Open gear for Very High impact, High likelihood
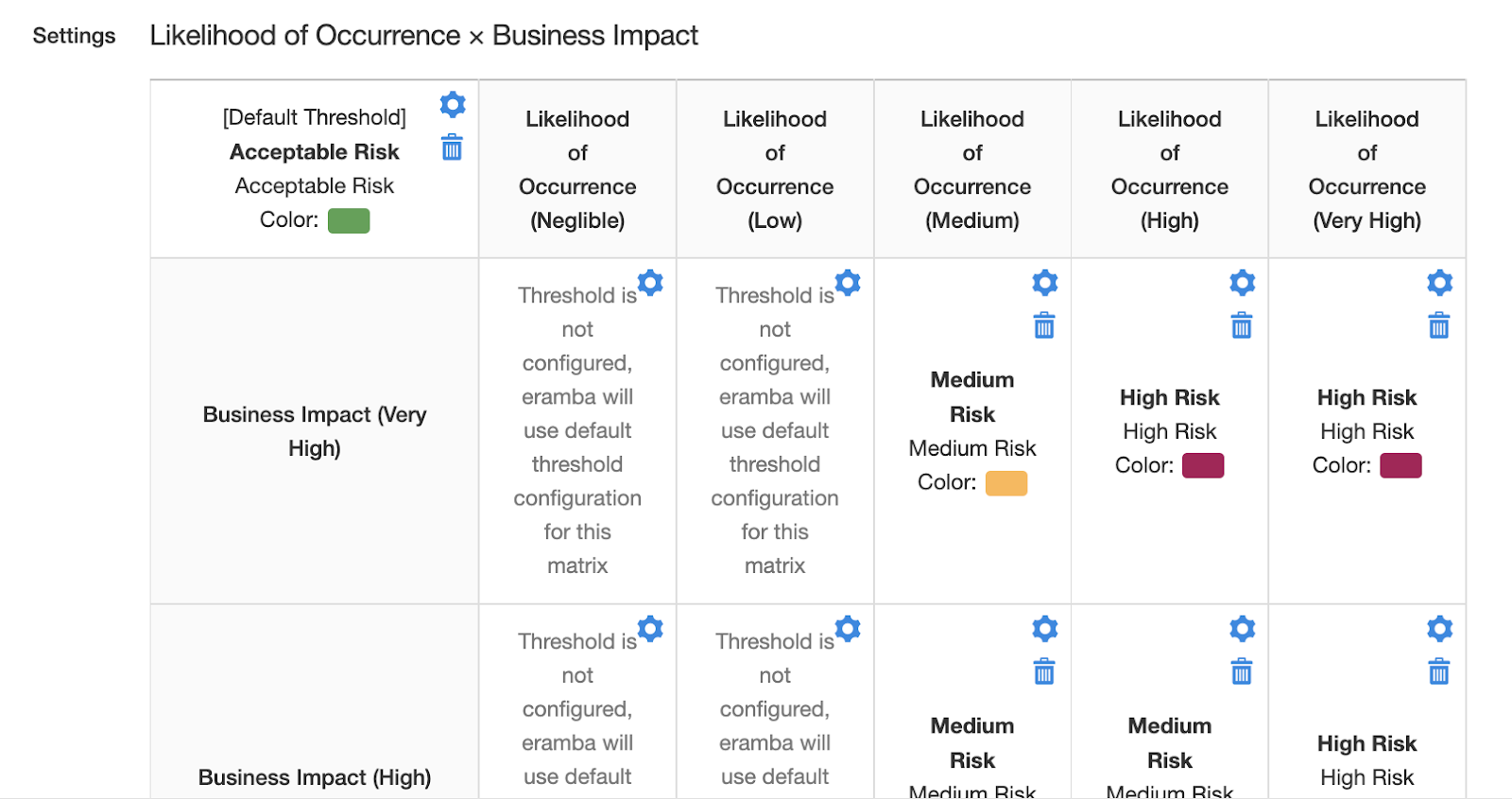Image resolution: width=1512 pixels, height=799 pixels. coord(1242,283)
